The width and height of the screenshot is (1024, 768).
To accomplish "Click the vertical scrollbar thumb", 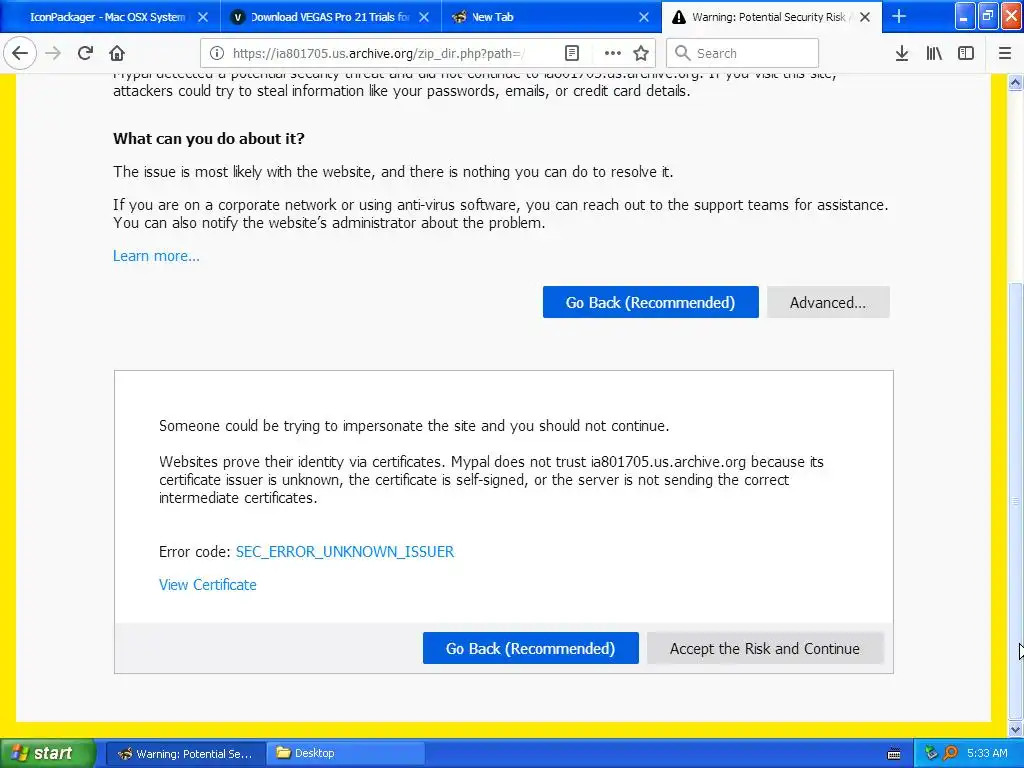I will 1016,501.
